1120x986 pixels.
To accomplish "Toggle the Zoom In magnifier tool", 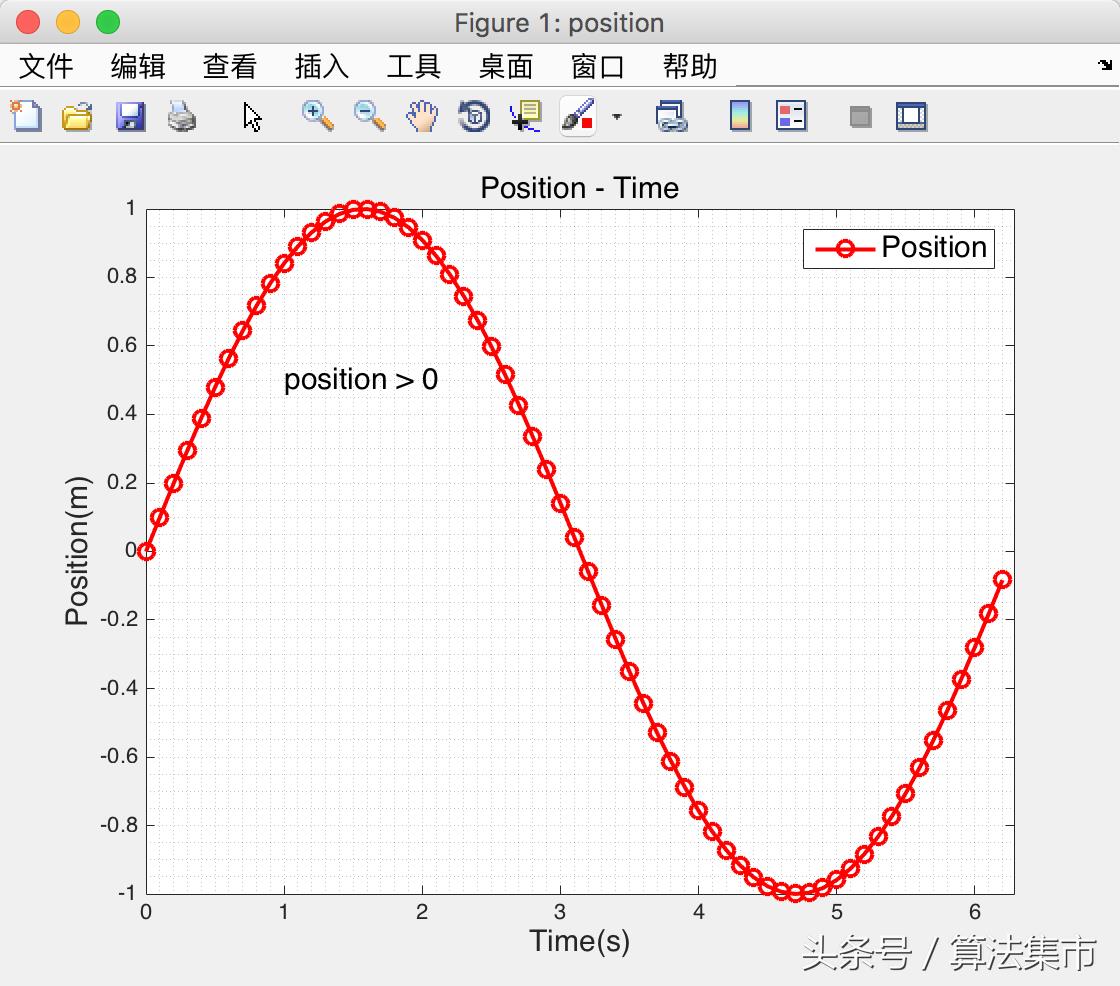I will point(318,116).
